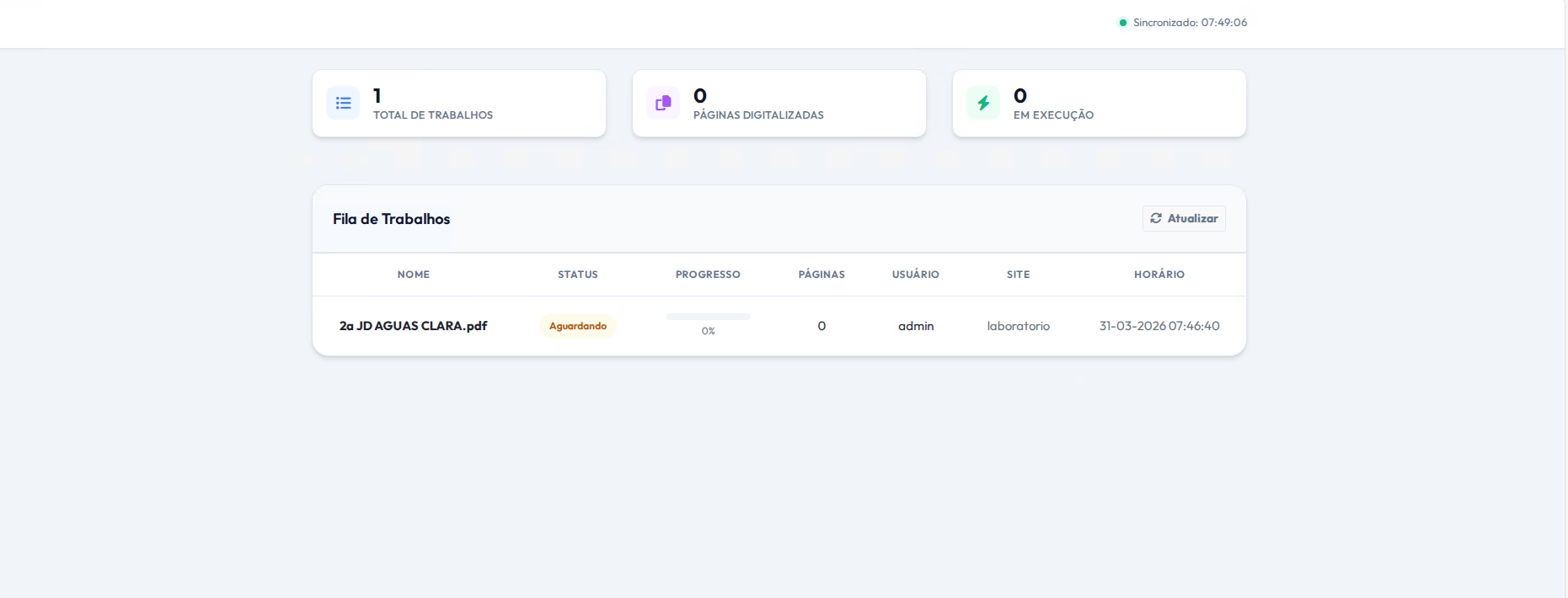Sort by the NOME column header
Image resolution: width=1568 pixels, height=598 pixels.
(414, 275)
